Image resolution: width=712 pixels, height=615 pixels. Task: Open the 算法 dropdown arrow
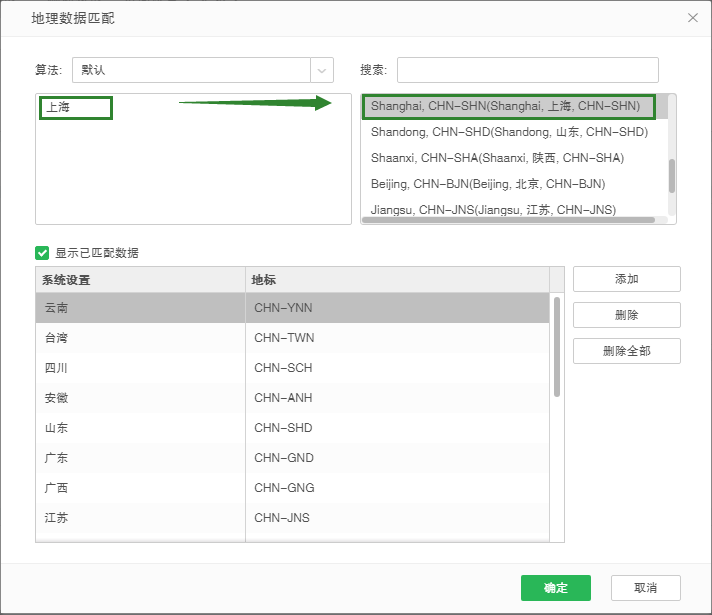click(x=322, y=70)
